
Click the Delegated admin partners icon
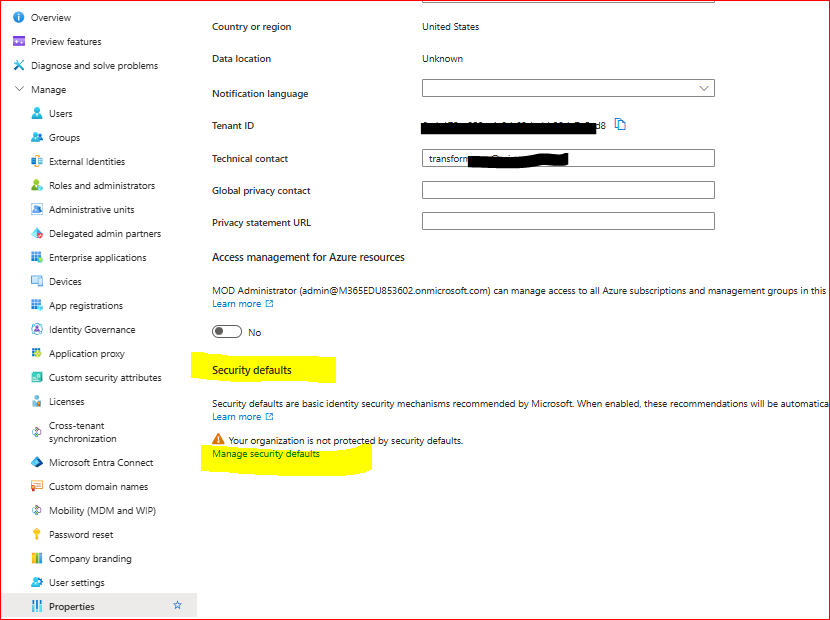(x=37, y=233)
